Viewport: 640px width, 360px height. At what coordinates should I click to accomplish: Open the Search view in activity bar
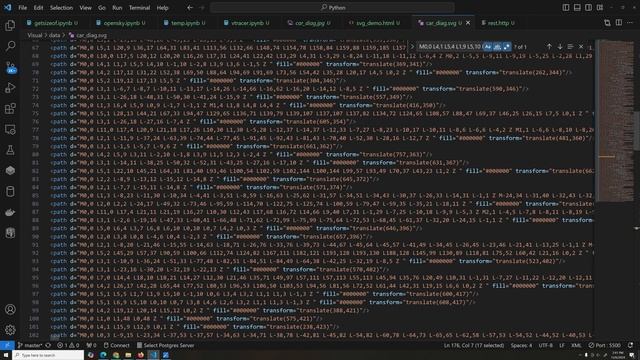[10, 46]
